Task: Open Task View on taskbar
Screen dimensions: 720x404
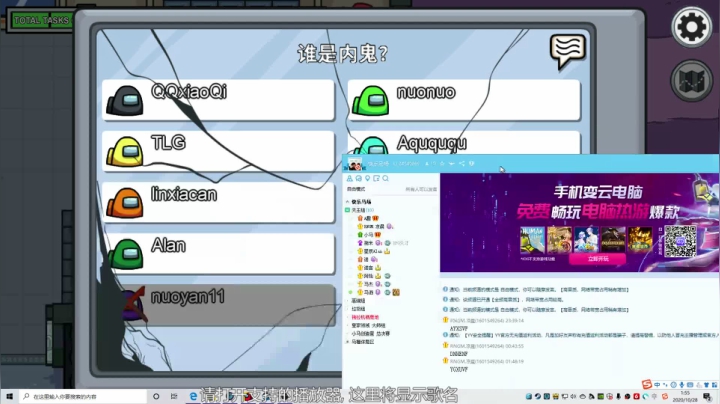Action: pyautogui.click(x=174, y=396)
